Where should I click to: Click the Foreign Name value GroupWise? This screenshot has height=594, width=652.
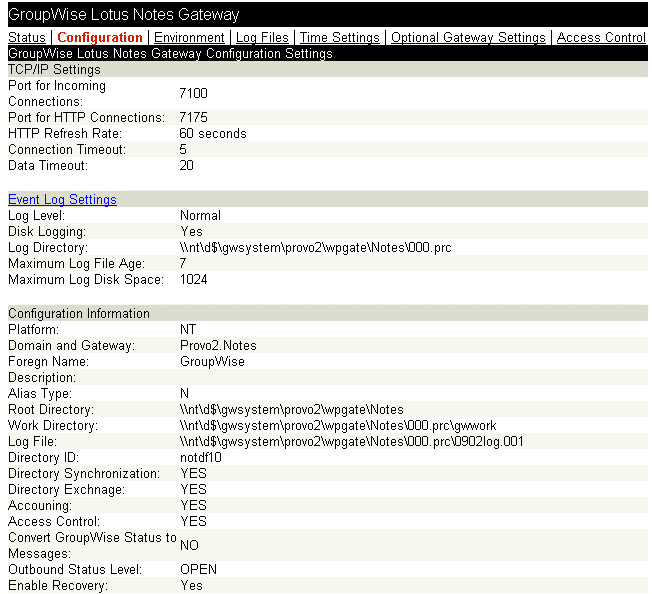(x=212, y=362)
